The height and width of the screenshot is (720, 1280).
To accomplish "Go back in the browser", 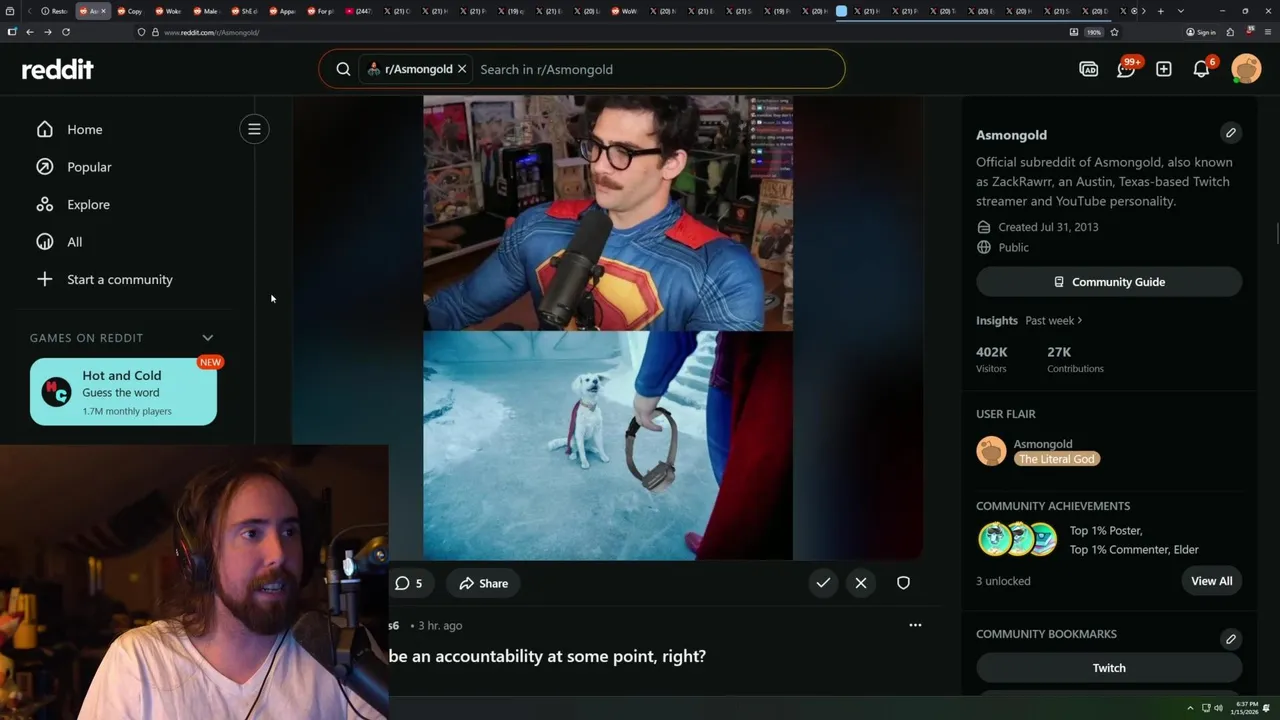I will pyautogui.click(x=30, y=32).
